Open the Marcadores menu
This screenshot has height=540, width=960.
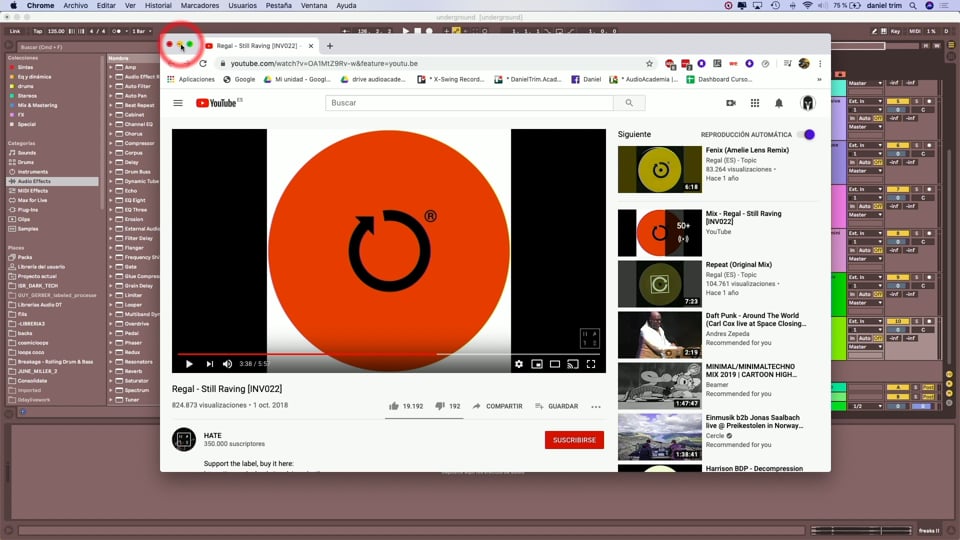tap(200, 6)
